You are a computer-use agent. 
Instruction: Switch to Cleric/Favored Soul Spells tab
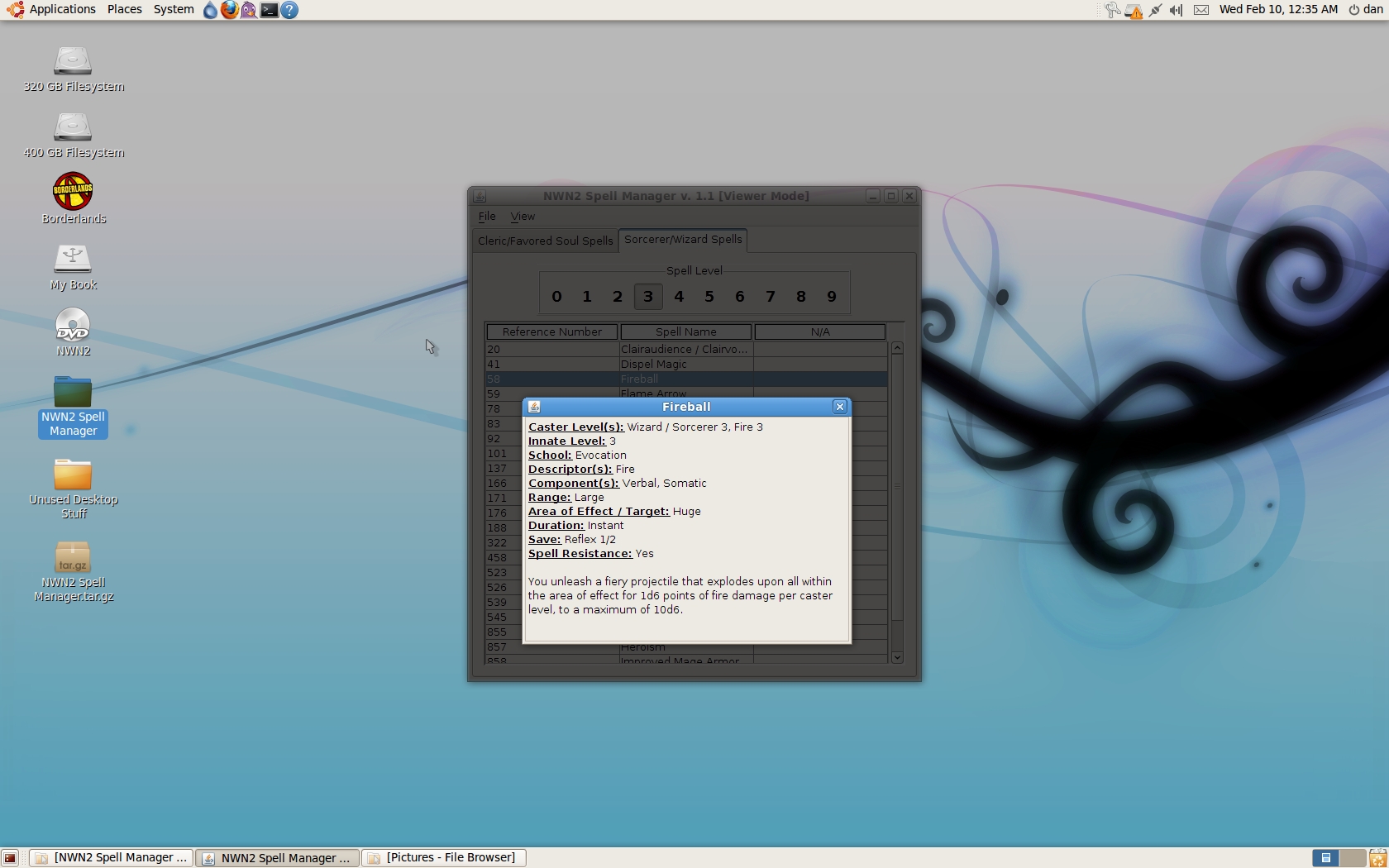coord(545,241)
